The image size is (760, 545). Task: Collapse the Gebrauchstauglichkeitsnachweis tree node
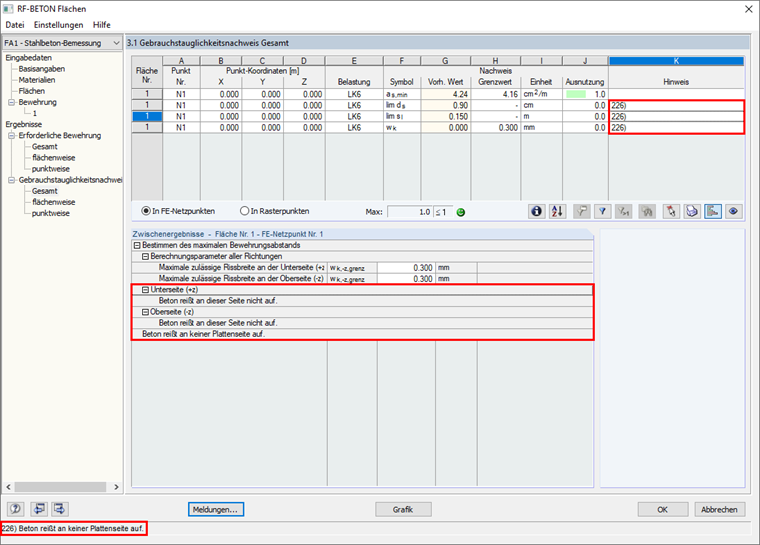pos(11,180)
